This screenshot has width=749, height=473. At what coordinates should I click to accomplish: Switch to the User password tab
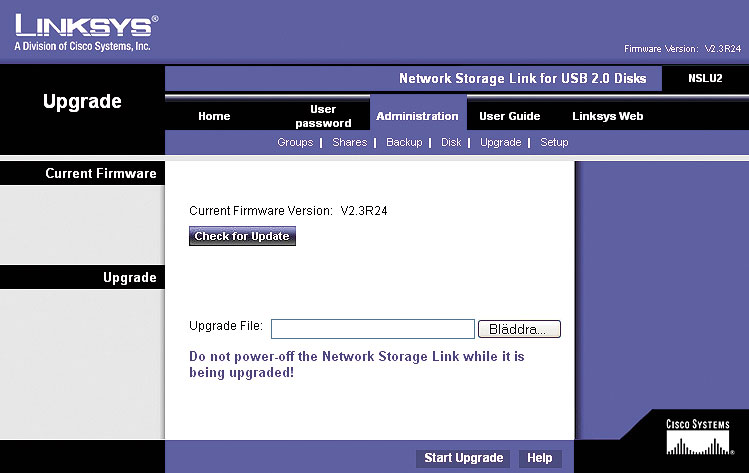pyautogui.click(x=323, y=116)
